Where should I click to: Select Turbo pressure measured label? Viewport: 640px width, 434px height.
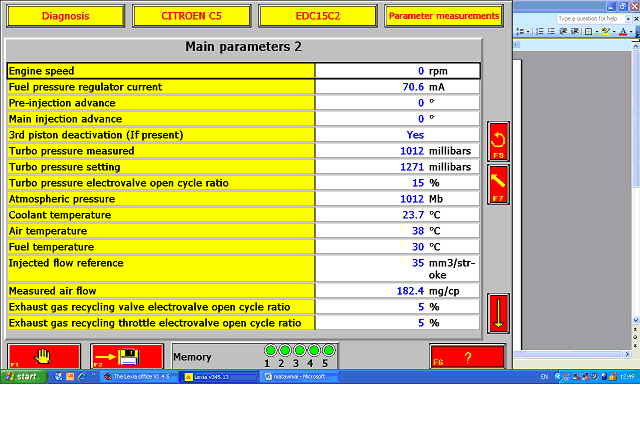pyautogui.click(x=161, y=151)
